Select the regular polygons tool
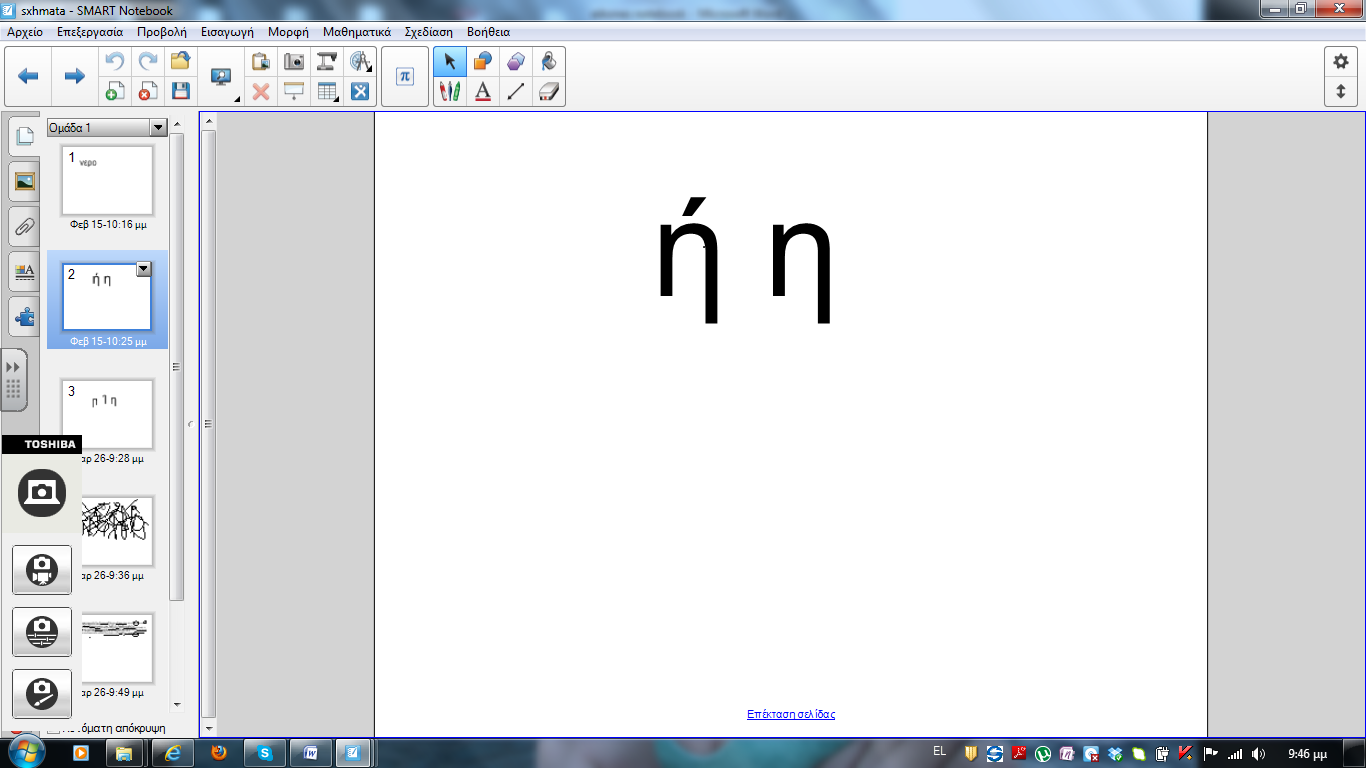 [x=516, y=61]
